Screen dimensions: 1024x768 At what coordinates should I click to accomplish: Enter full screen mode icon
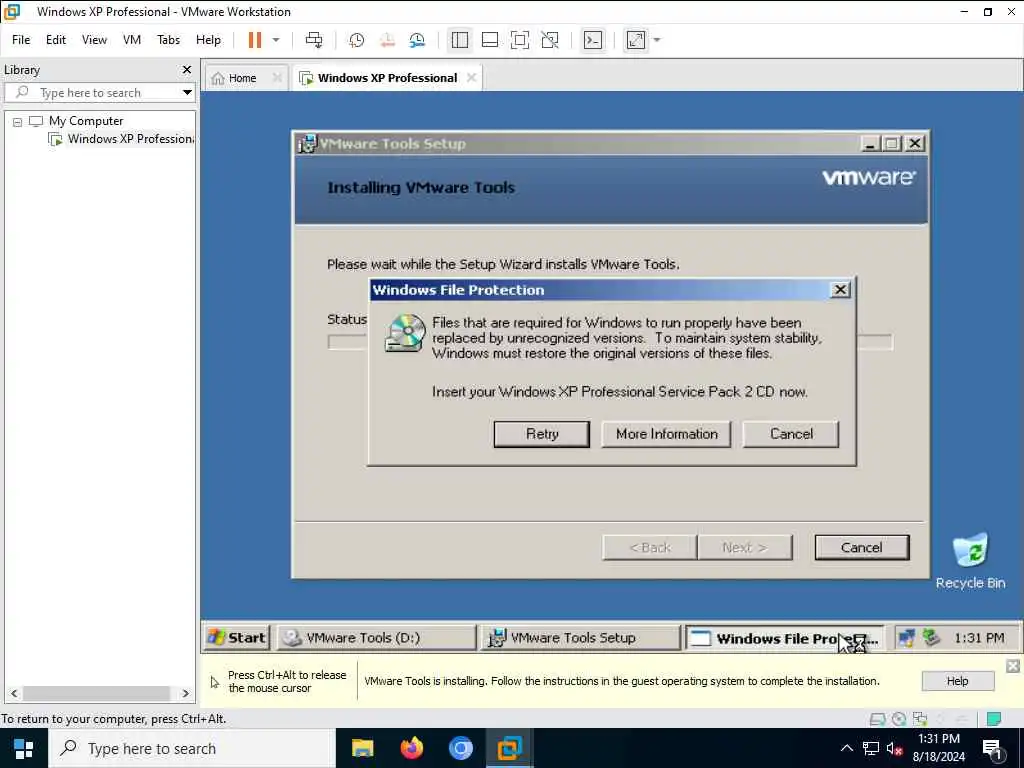[520, 40]
